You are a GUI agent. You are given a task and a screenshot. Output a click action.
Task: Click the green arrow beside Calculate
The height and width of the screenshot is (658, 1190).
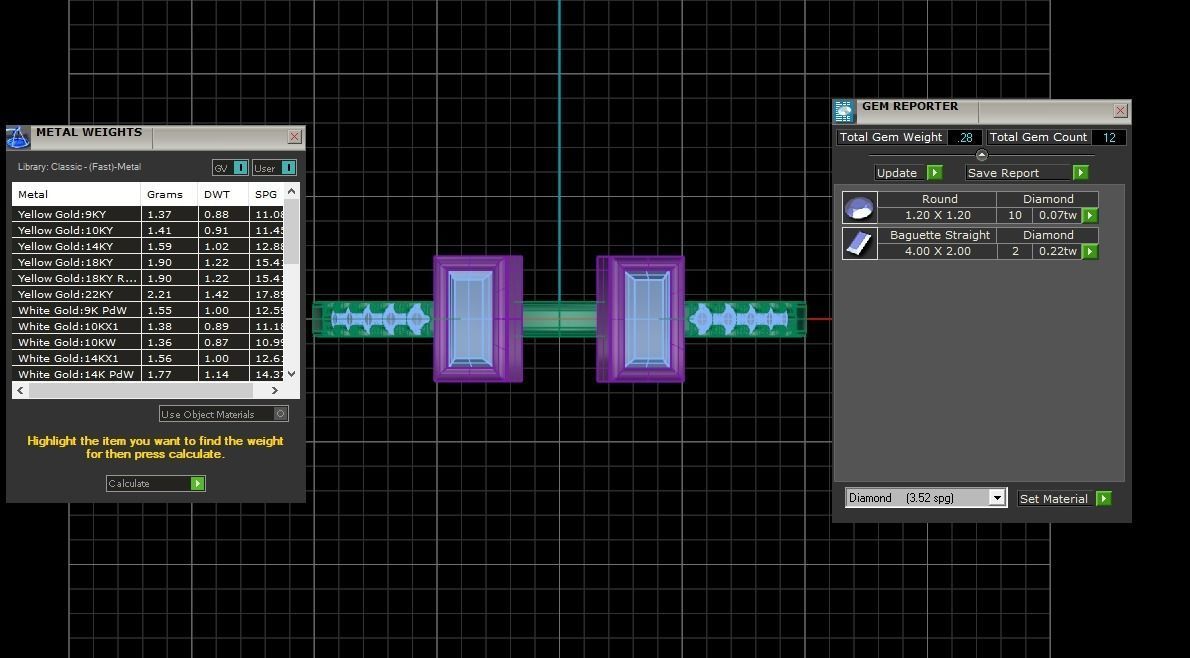(197, 483)
